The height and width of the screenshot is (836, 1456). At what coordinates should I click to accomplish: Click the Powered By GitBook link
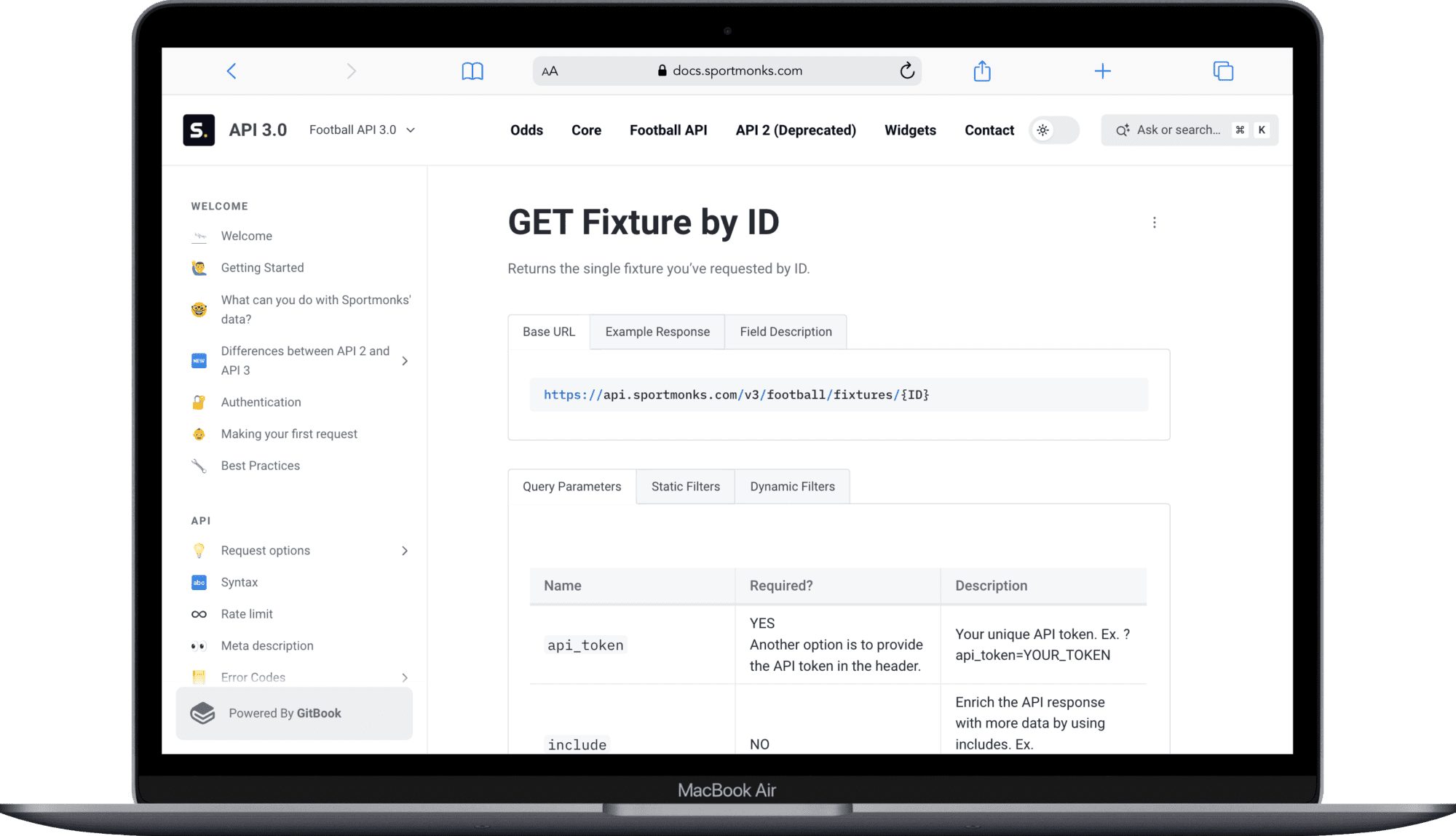pyautogui.click(x=285, y=713)
